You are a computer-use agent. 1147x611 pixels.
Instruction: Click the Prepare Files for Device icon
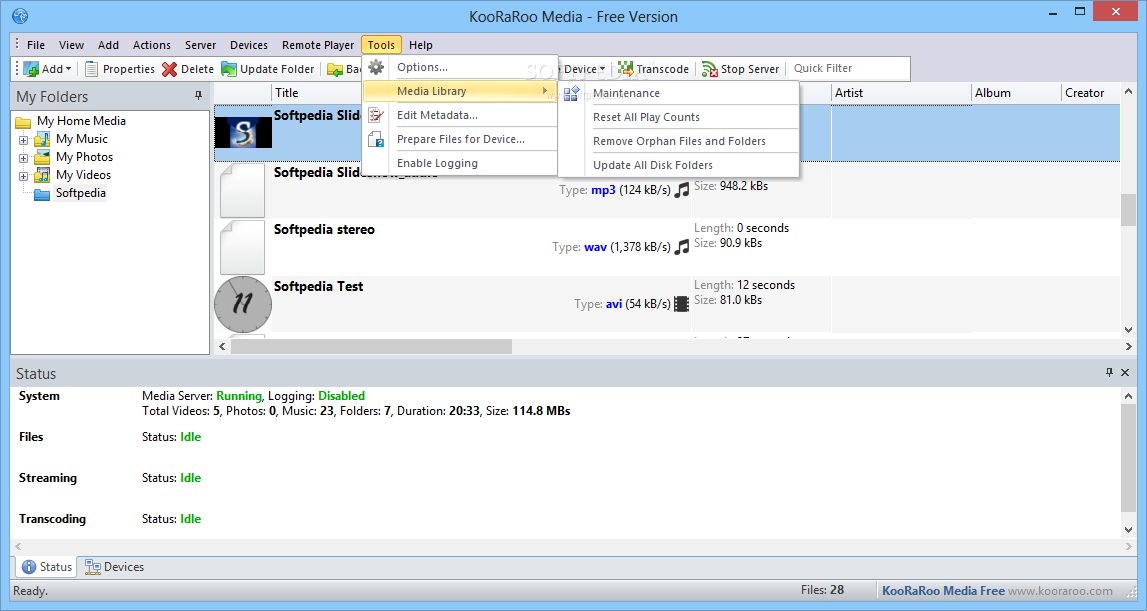[376, 139]
